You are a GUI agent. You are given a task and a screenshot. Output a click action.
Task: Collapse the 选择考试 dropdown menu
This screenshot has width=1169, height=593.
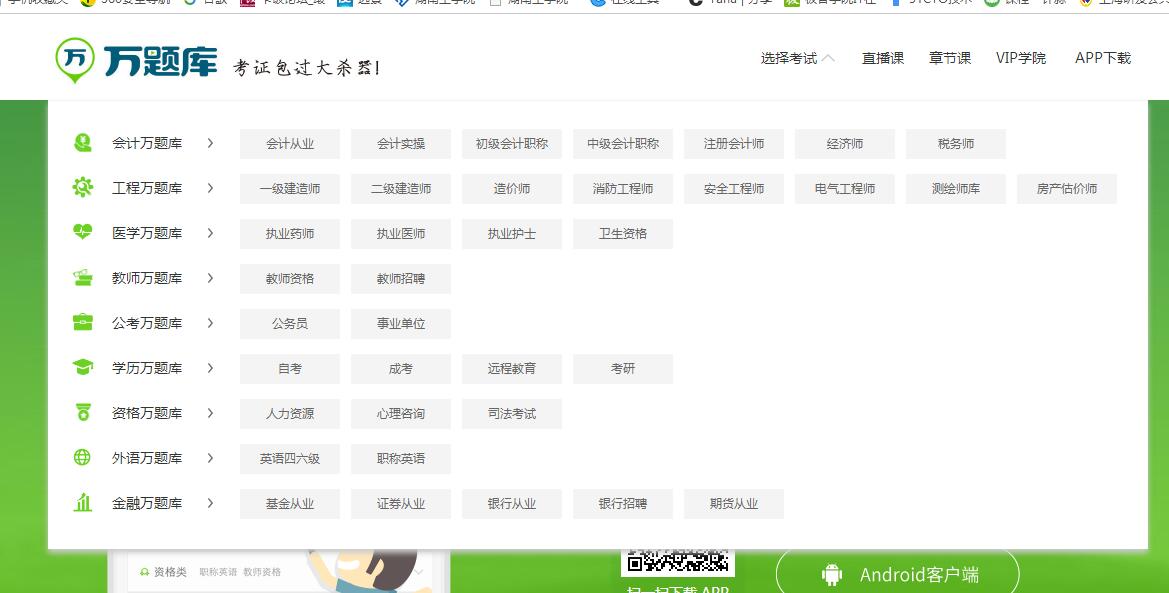click(x=797, y=59)
